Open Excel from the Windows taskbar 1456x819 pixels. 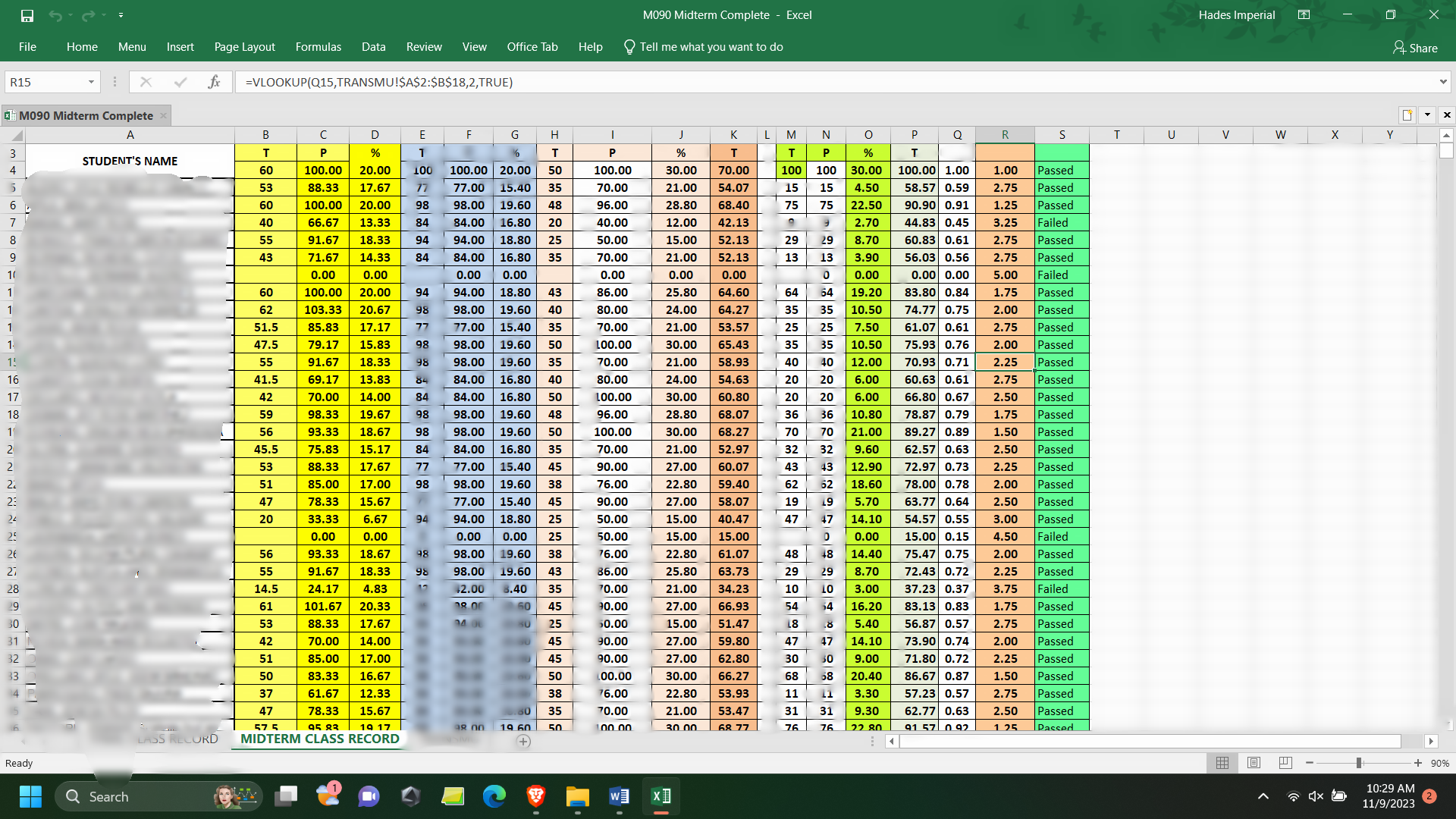(661, 796)
